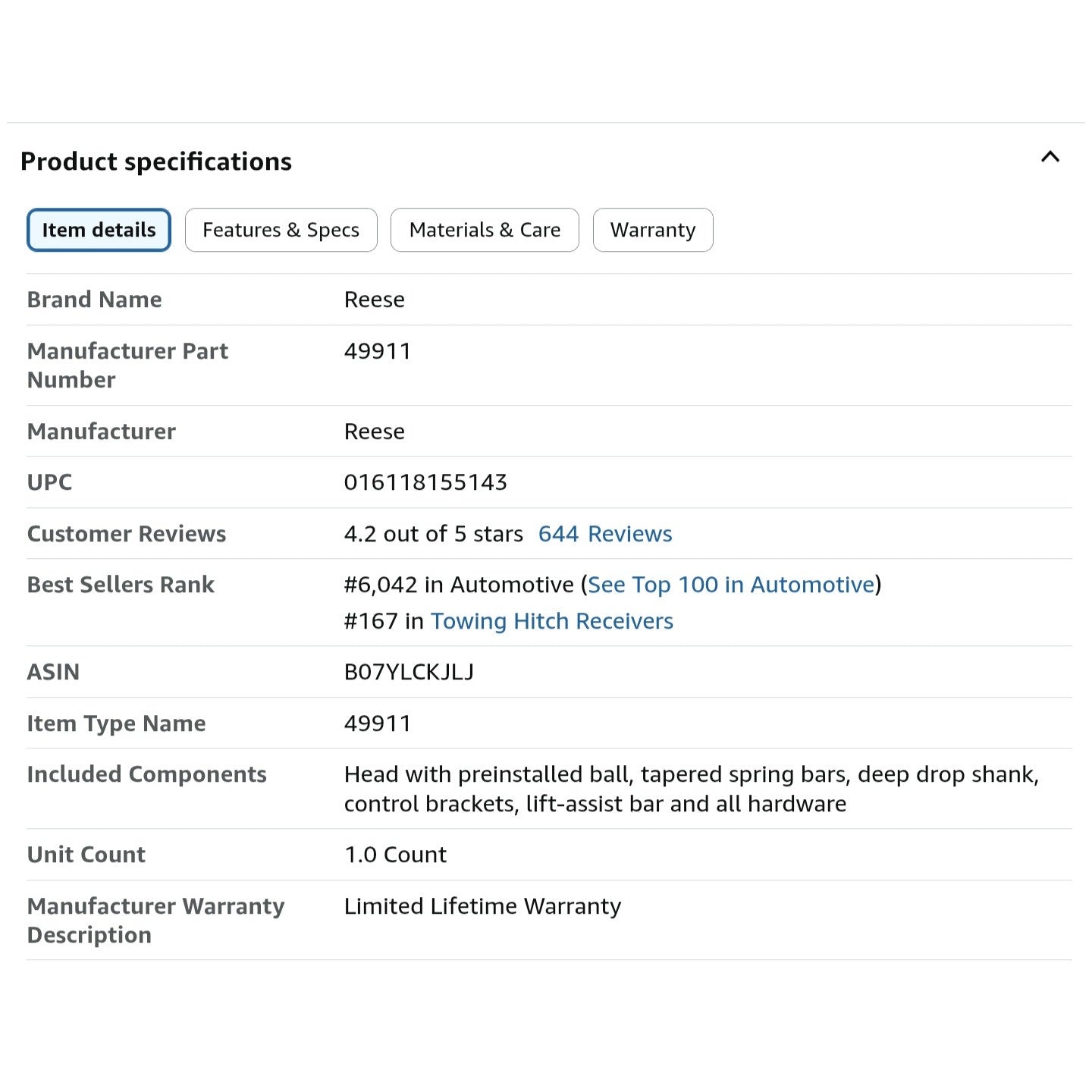Click See Top 100 in Automotive link
Screen dimensions: 1092x1092
731,585
